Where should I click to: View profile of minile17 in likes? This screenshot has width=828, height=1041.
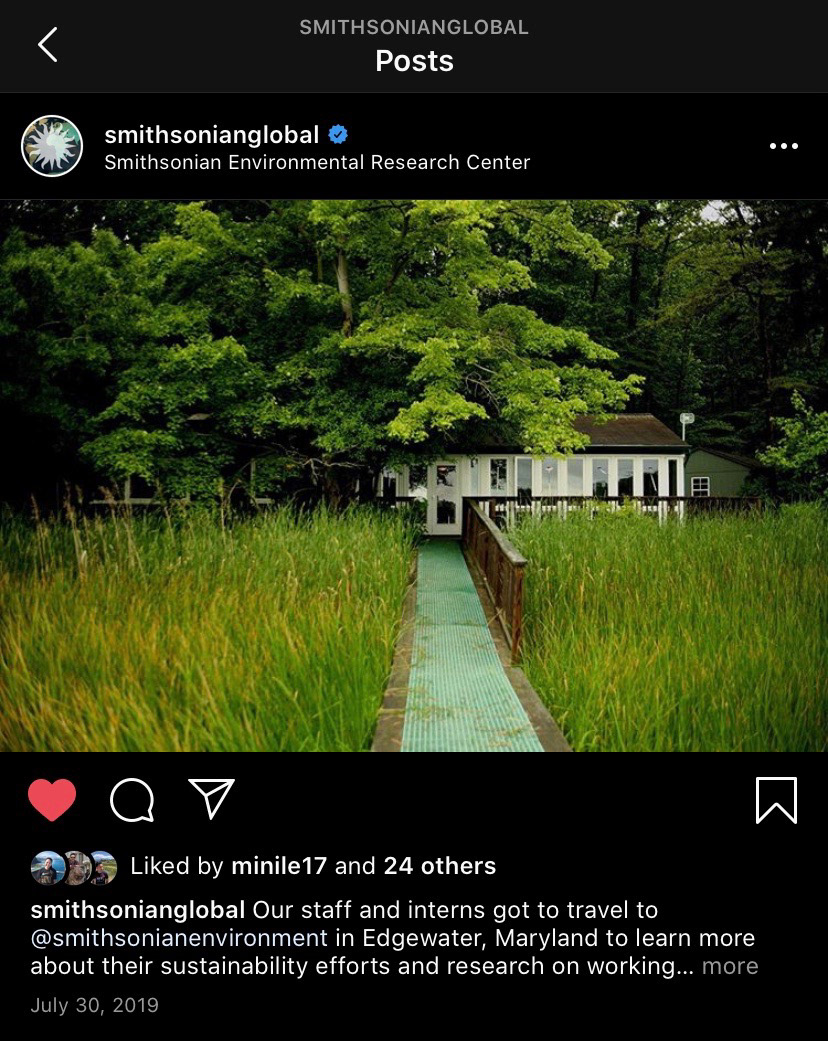279,866
